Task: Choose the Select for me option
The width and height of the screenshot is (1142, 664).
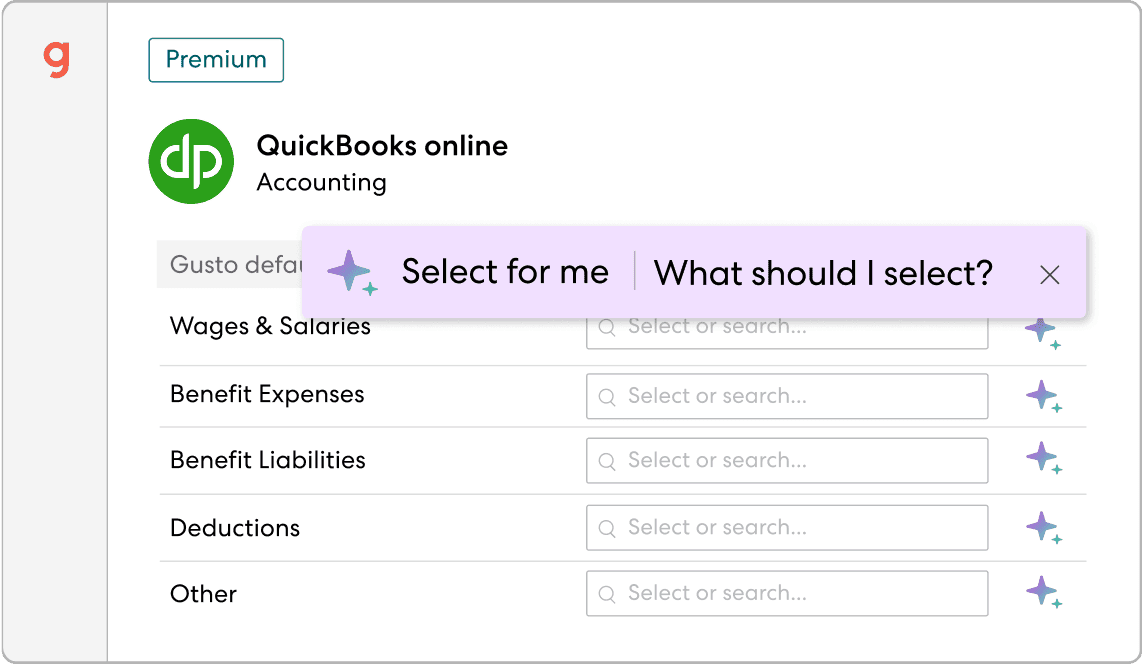Action: coord(505,272)
